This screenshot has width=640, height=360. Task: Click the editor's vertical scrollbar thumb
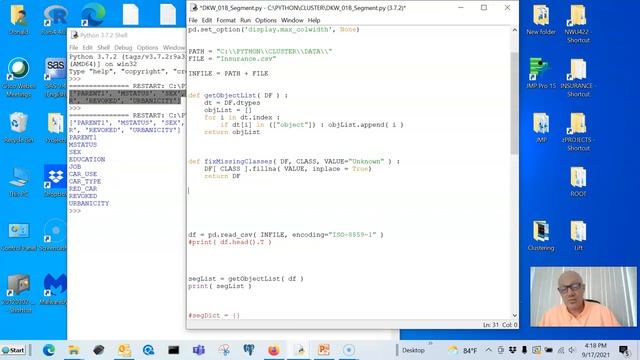point(514,103)
